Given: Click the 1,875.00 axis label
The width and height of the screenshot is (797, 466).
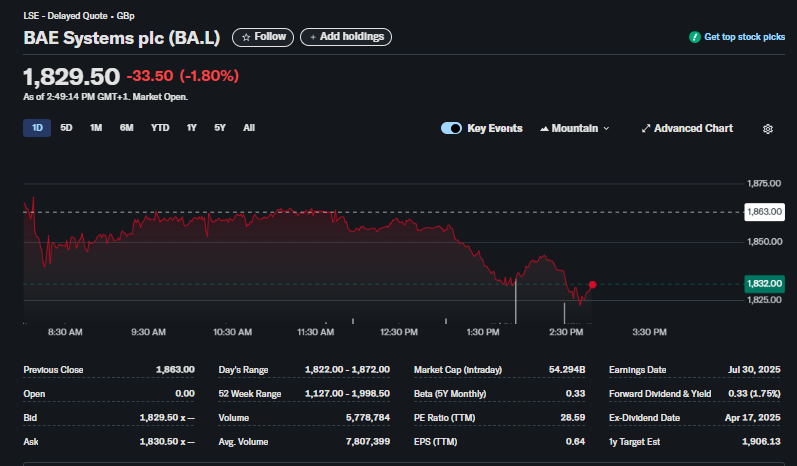Looking at the screenshot, I should 764,183.
